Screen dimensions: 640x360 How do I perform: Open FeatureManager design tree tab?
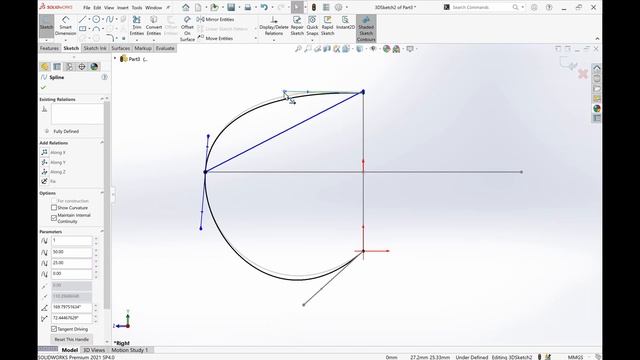point(45,67)
